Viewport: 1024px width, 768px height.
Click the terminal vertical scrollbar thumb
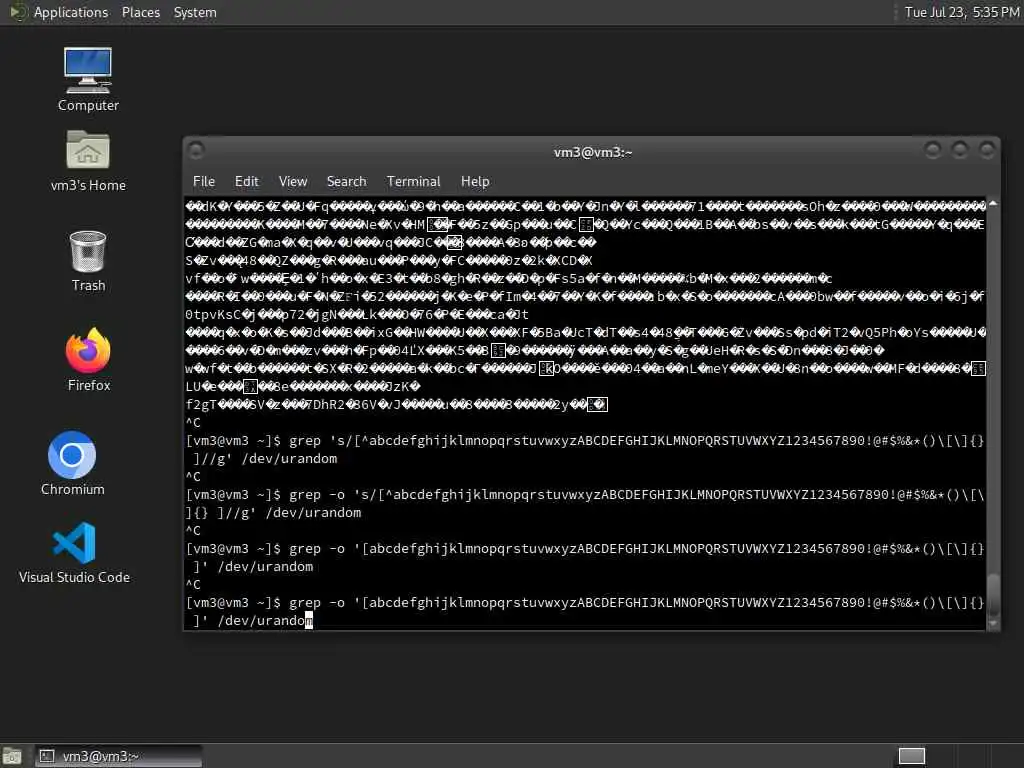tap(993, 595)
